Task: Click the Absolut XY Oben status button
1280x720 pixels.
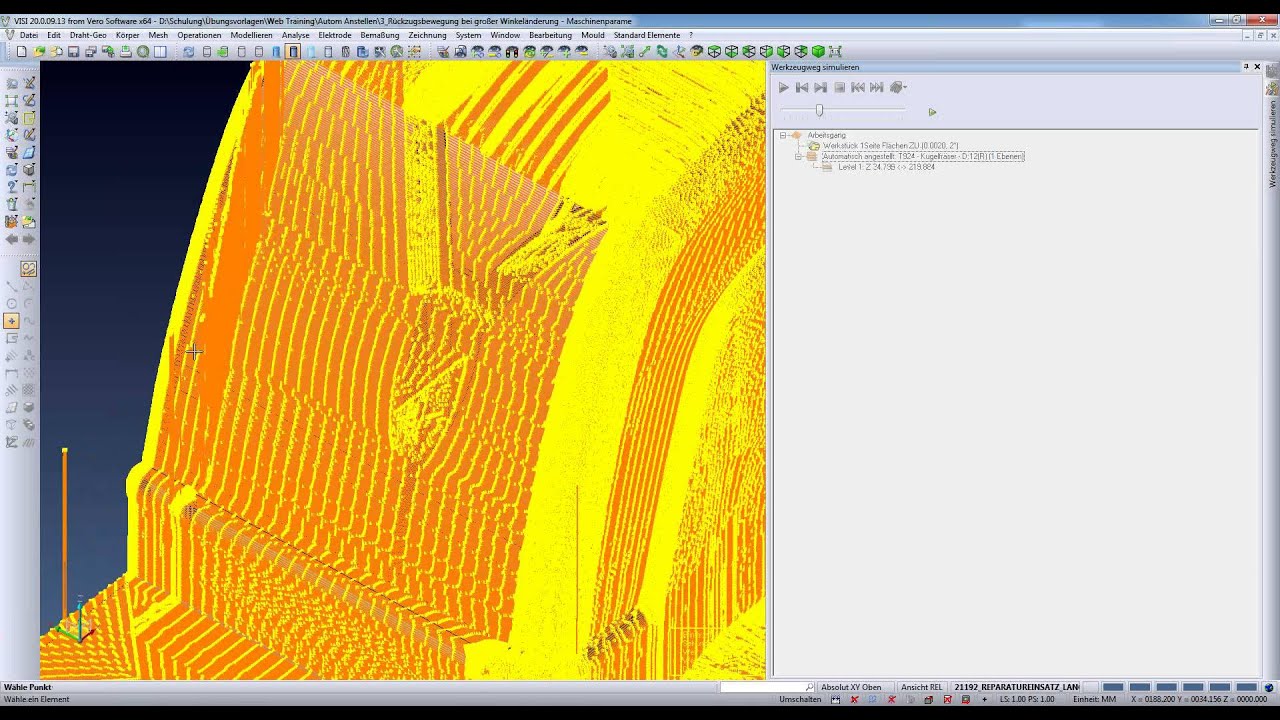Action: 851,687
